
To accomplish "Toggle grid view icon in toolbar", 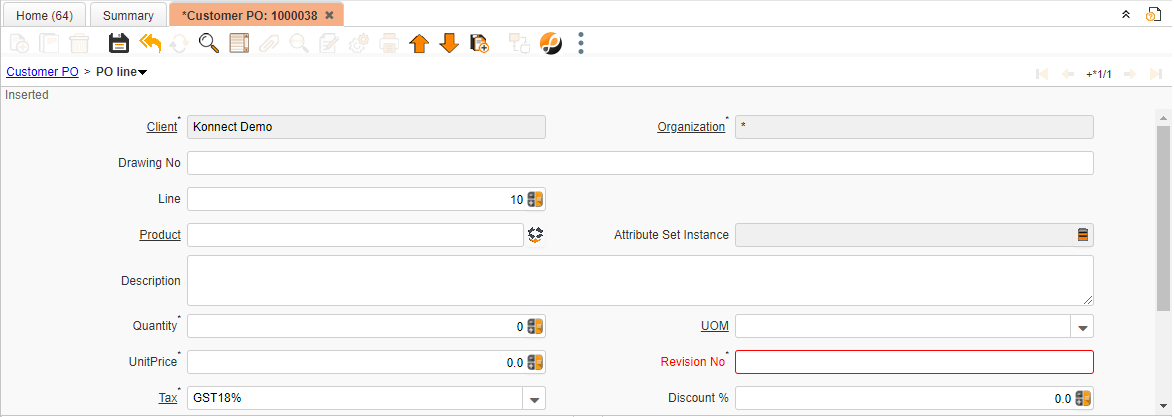I will click(239, 43).
